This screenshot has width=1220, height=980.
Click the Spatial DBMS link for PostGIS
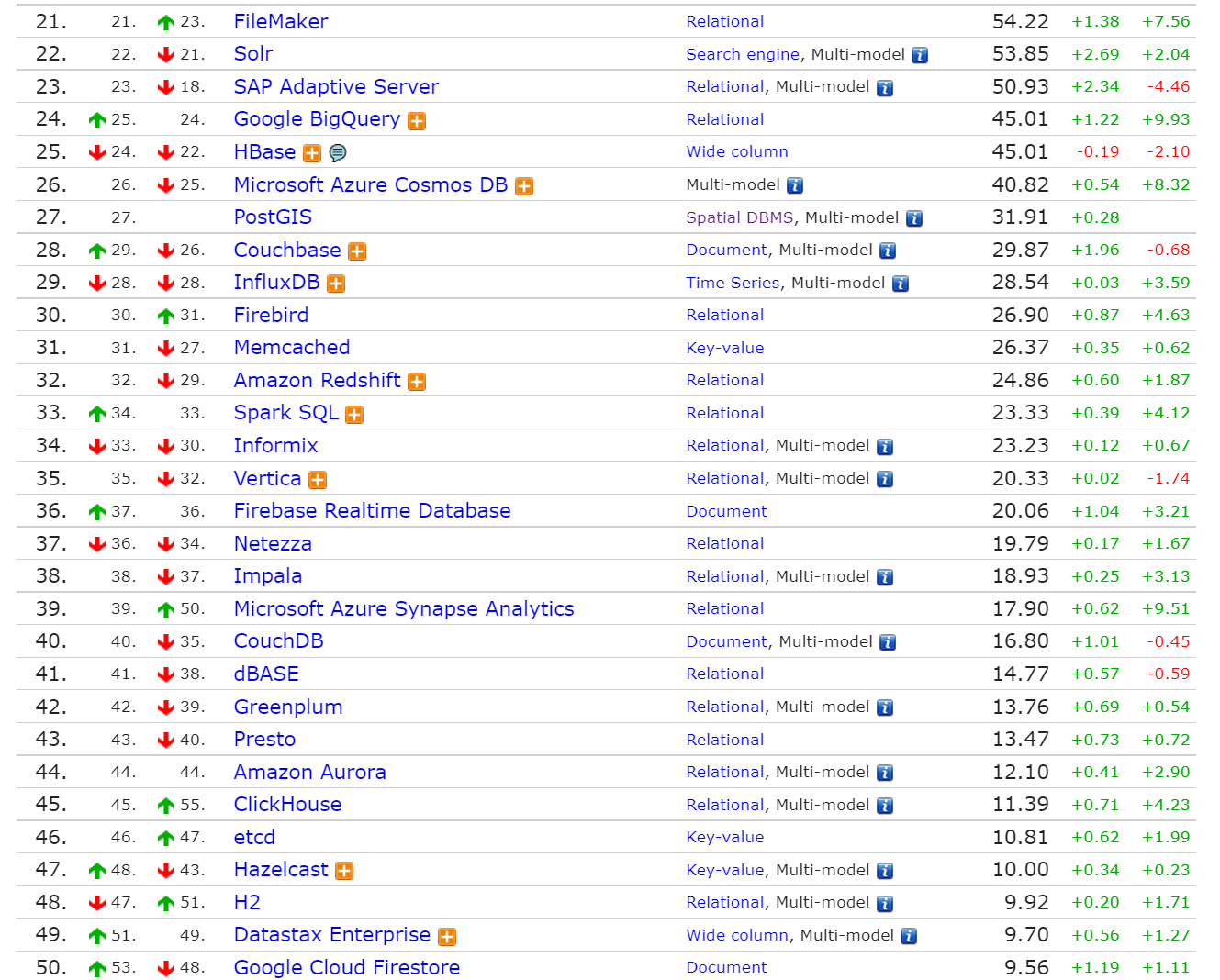click(x=740, y=217)
